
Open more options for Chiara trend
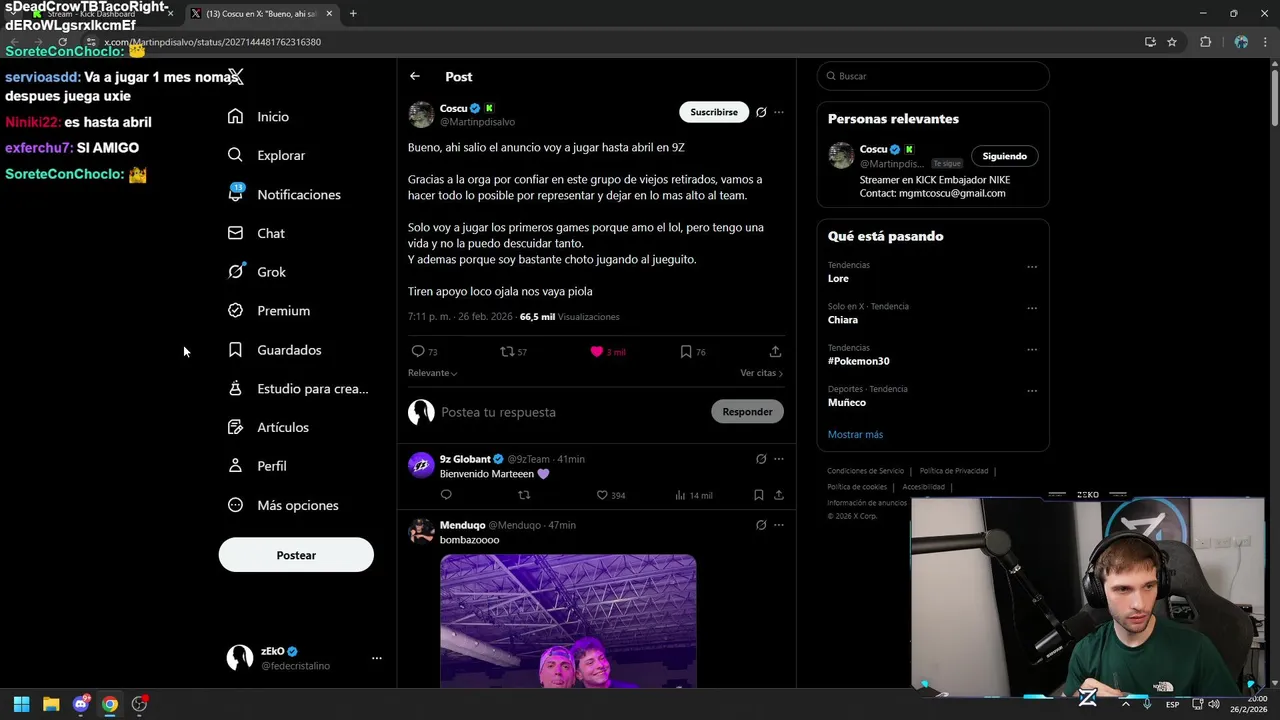(1032, 308)
